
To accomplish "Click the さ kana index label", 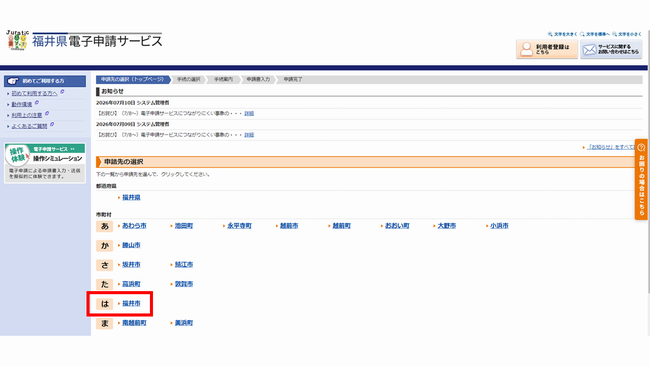I will pyautogui.click(x=104, y=265).
